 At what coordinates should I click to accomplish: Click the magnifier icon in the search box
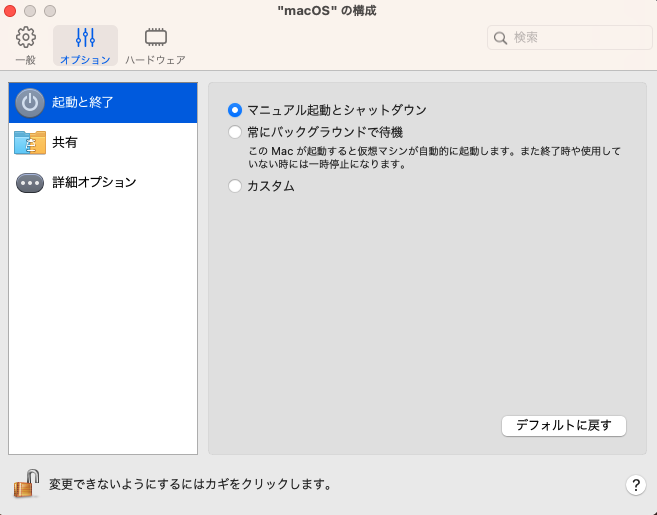click(x=500, y=38)
